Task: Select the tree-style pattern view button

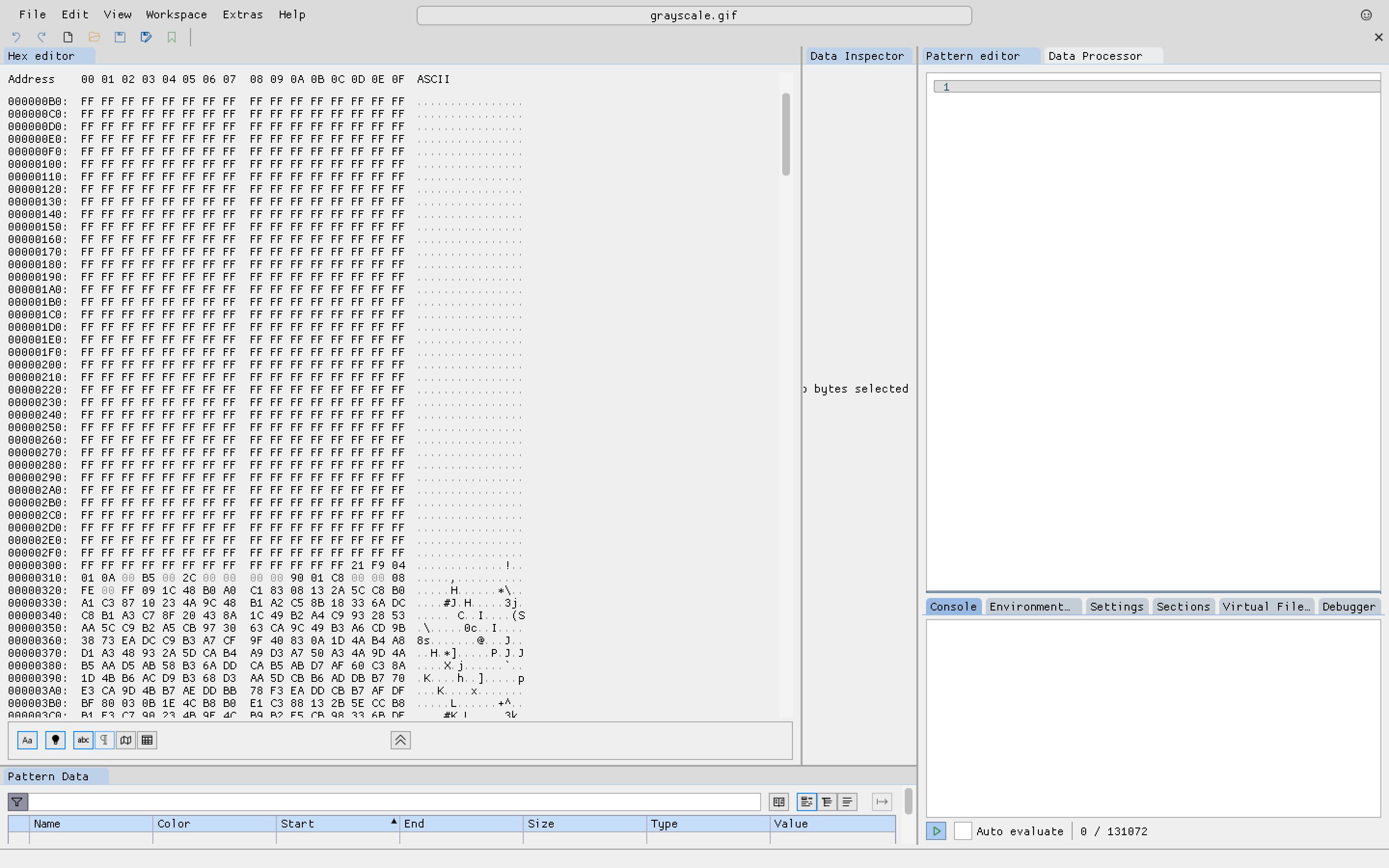Action: pyautogui.click(x=827, y=801)
